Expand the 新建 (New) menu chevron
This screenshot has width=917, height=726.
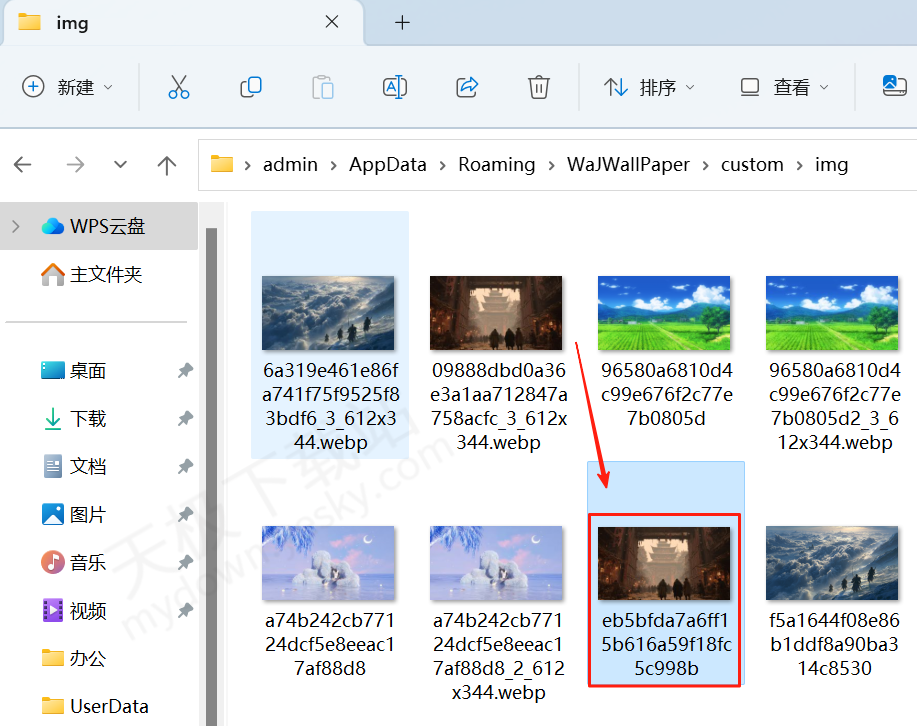(110, 87)
